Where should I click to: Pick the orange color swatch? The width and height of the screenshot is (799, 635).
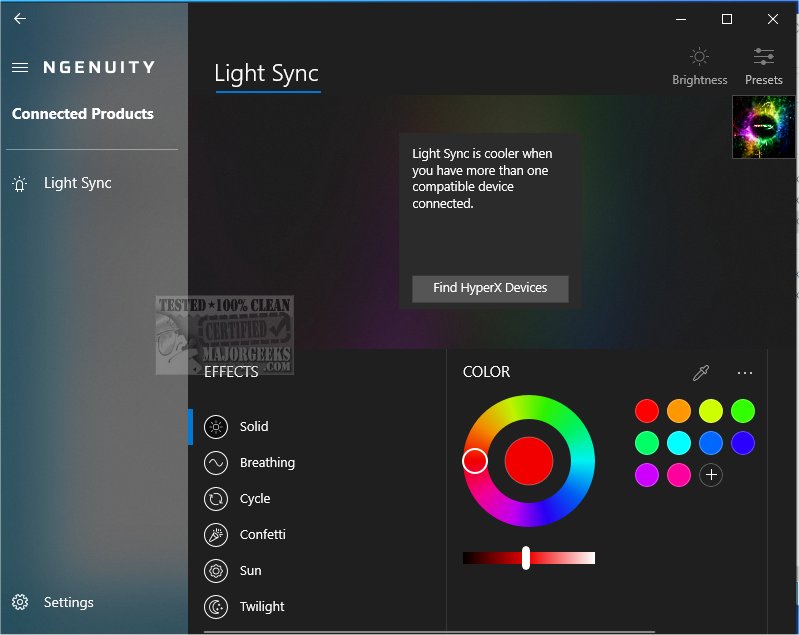click(679, 411)
